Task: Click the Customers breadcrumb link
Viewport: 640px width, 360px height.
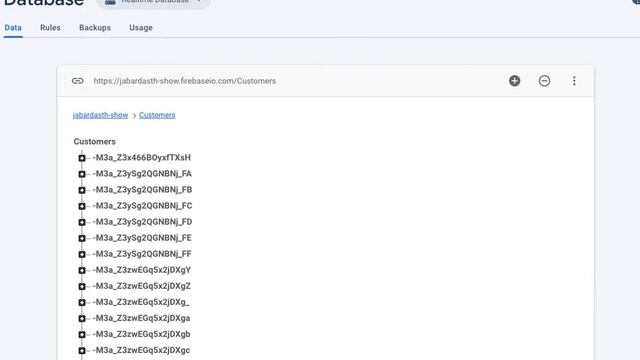Action: [157, 115]
